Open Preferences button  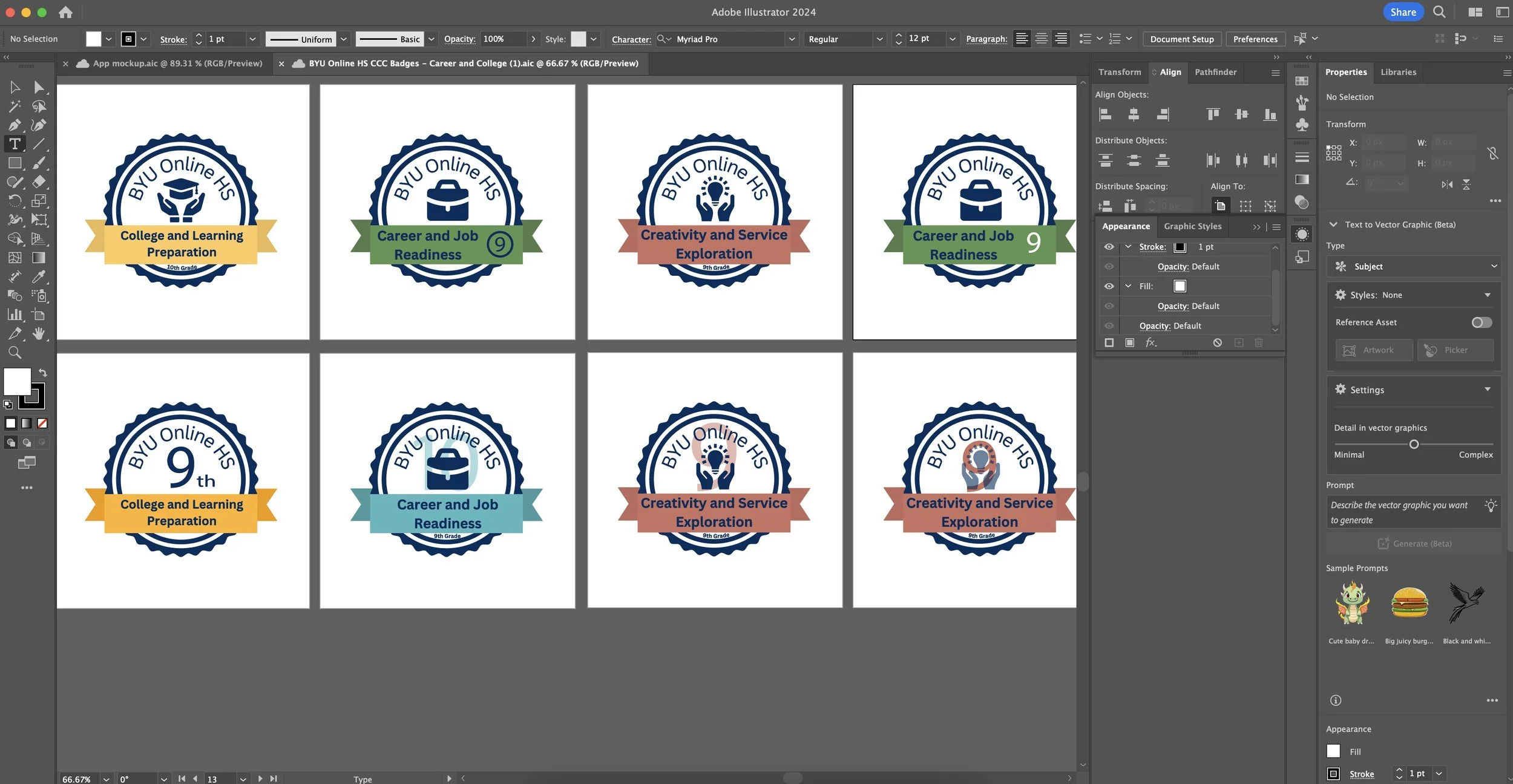(1255, 39)
